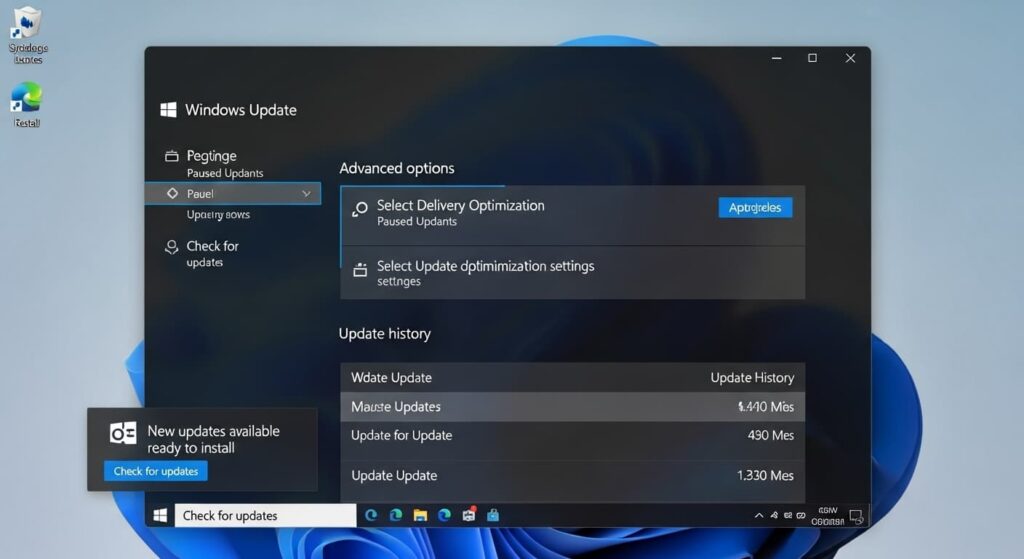The height and width of the screenshot is (559, 1024).
Task: Click the blue Aptrgleles button
Action: tap(756, 208)
